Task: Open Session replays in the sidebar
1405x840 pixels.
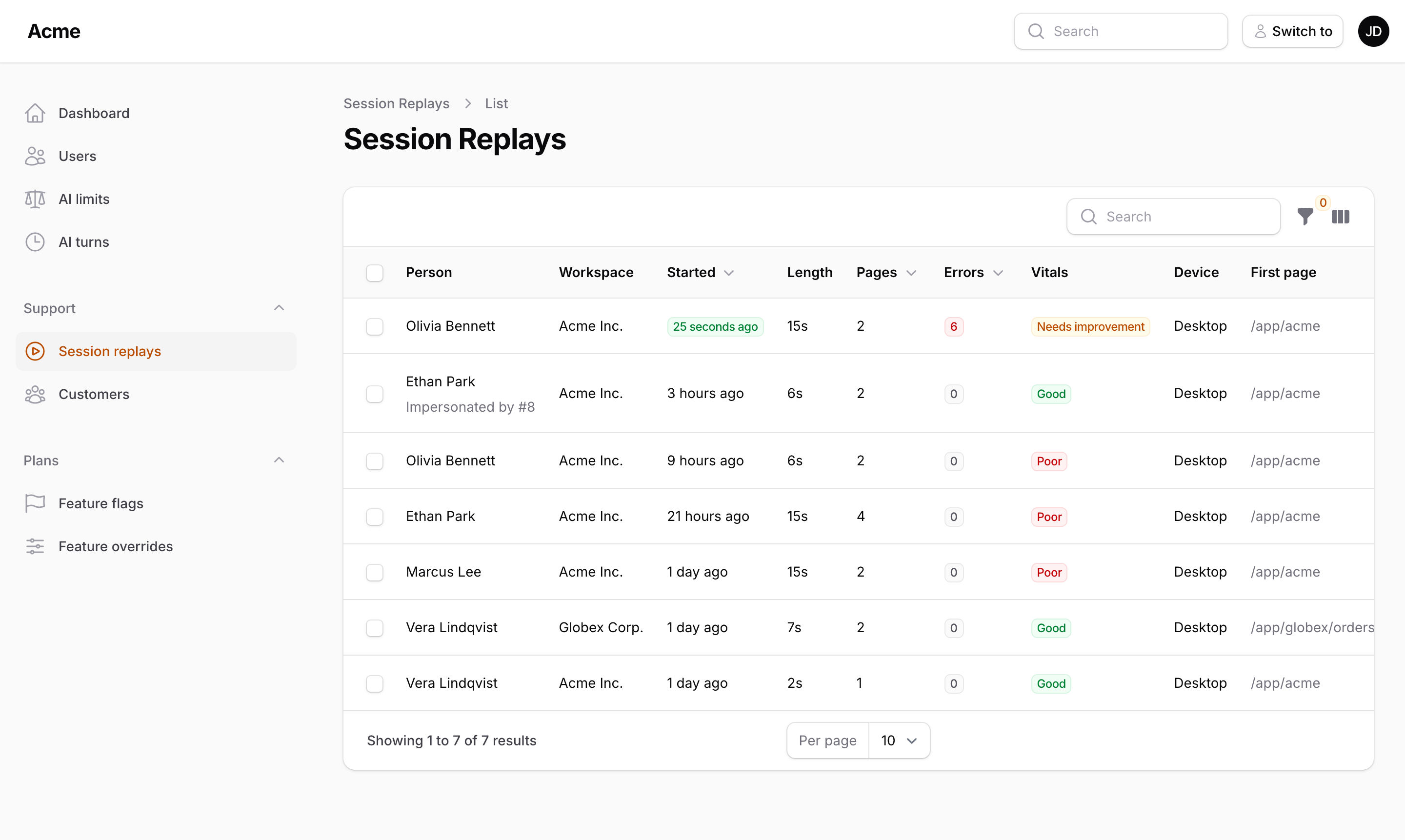Action: coord(156,352)
